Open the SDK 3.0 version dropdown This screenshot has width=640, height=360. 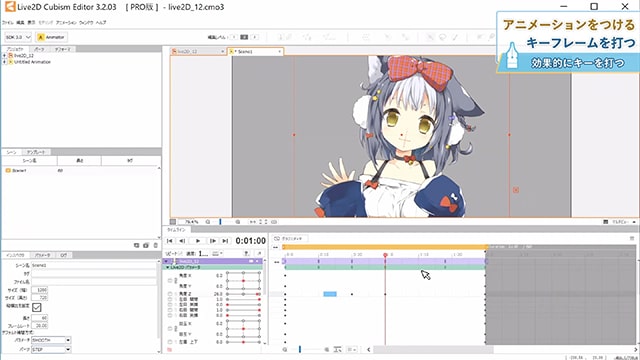click(18, 37)
